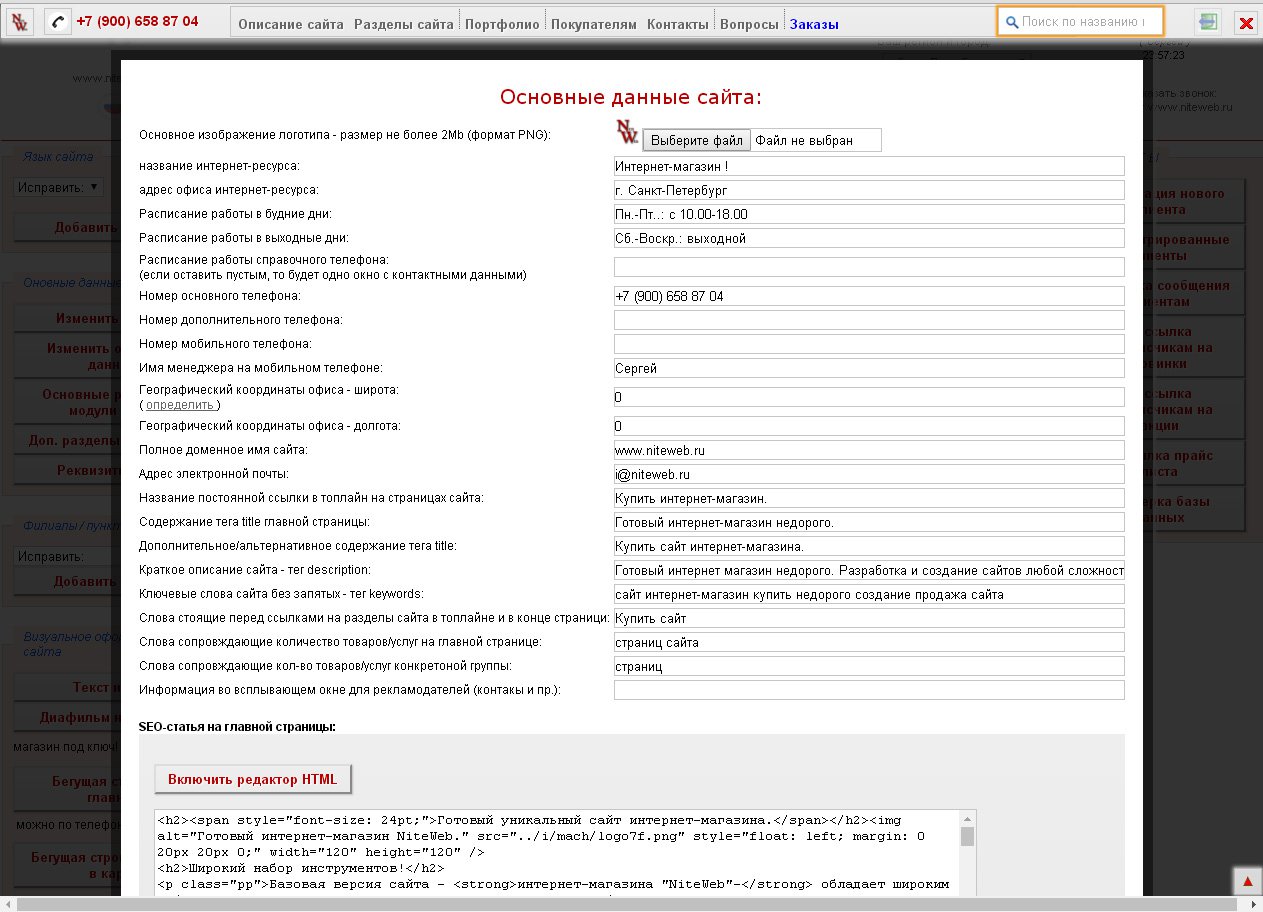Click the Номер мобильного телефона field

[x=869, y=344]
